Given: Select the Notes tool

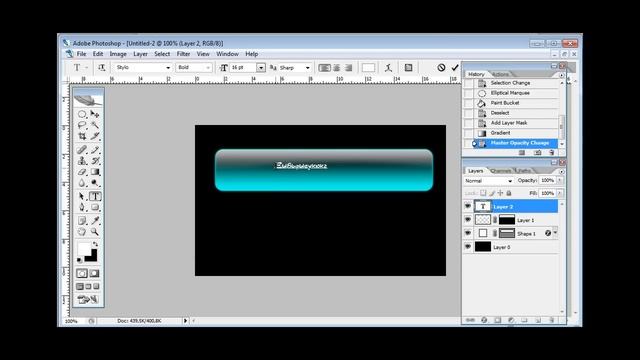Looking at the screenshot, I should (82, 221).
